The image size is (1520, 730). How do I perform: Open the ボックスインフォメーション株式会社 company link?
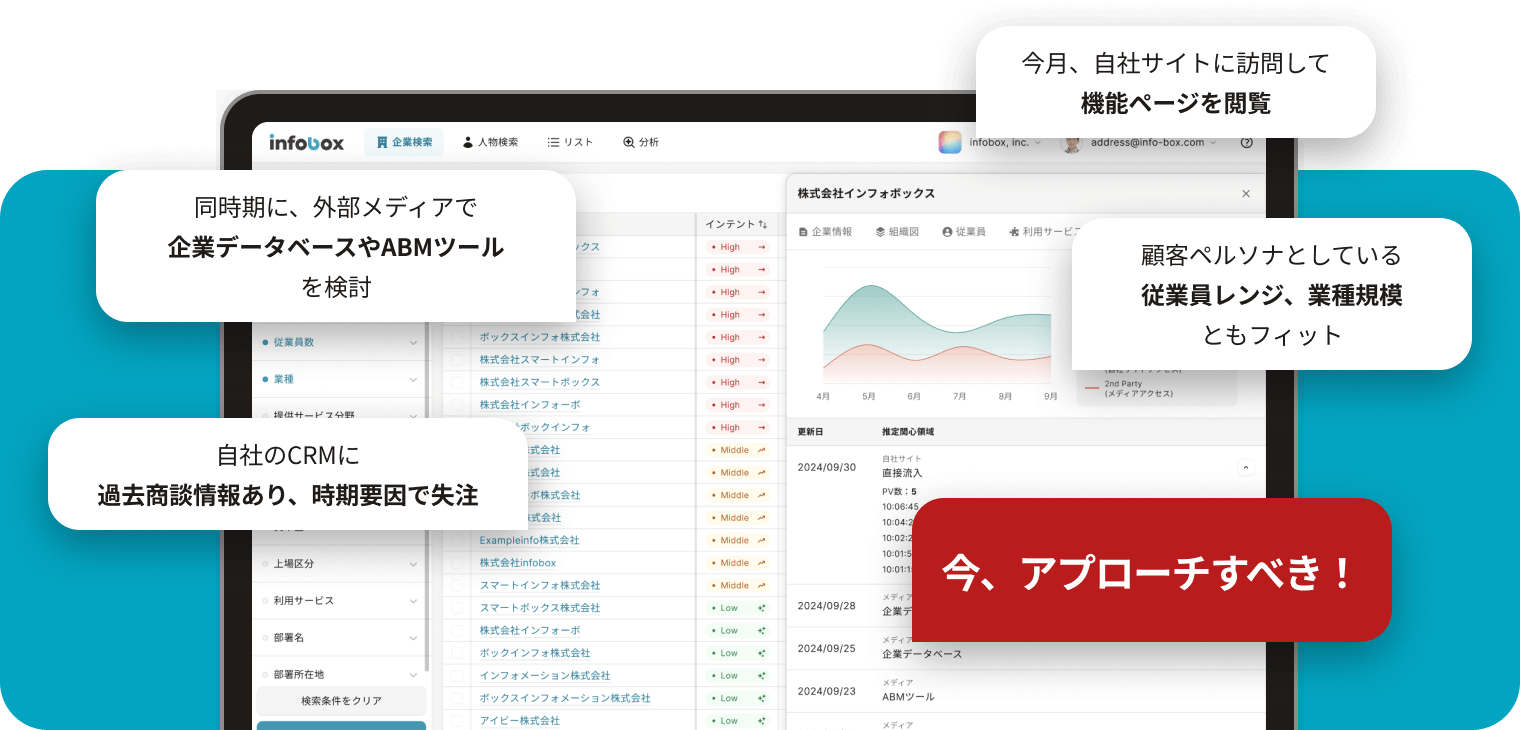coord(564,698)
